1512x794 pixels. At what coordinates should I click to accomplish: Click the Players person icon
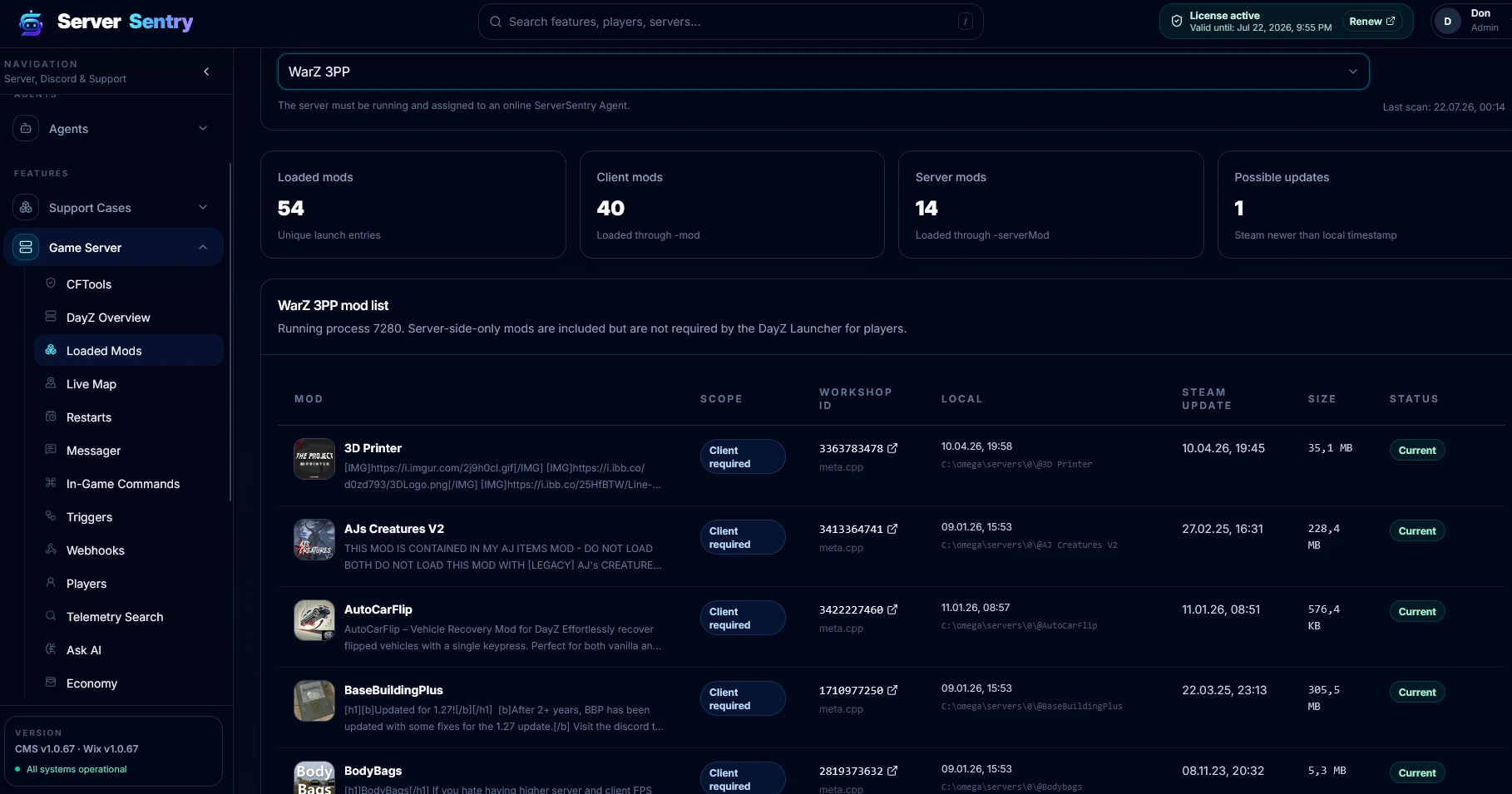[51, 583]
